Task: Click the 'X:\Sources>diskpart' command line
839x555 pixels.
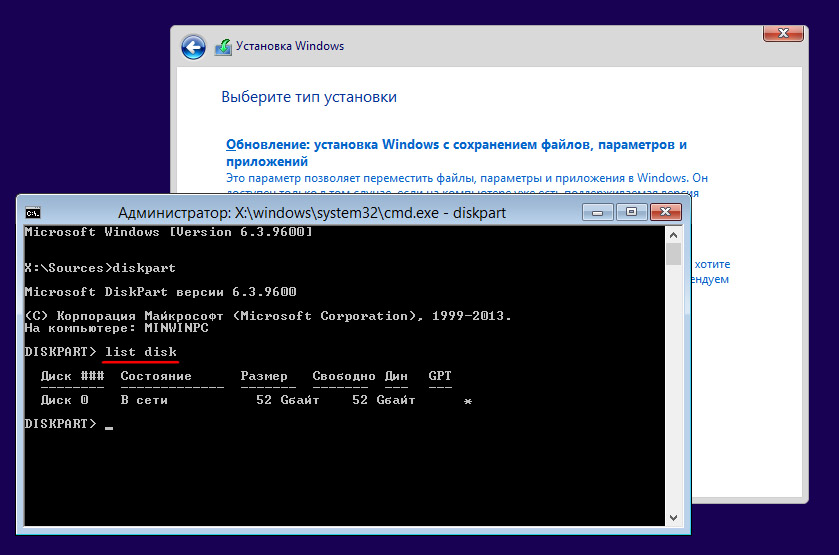Action: tap(100, 268)
